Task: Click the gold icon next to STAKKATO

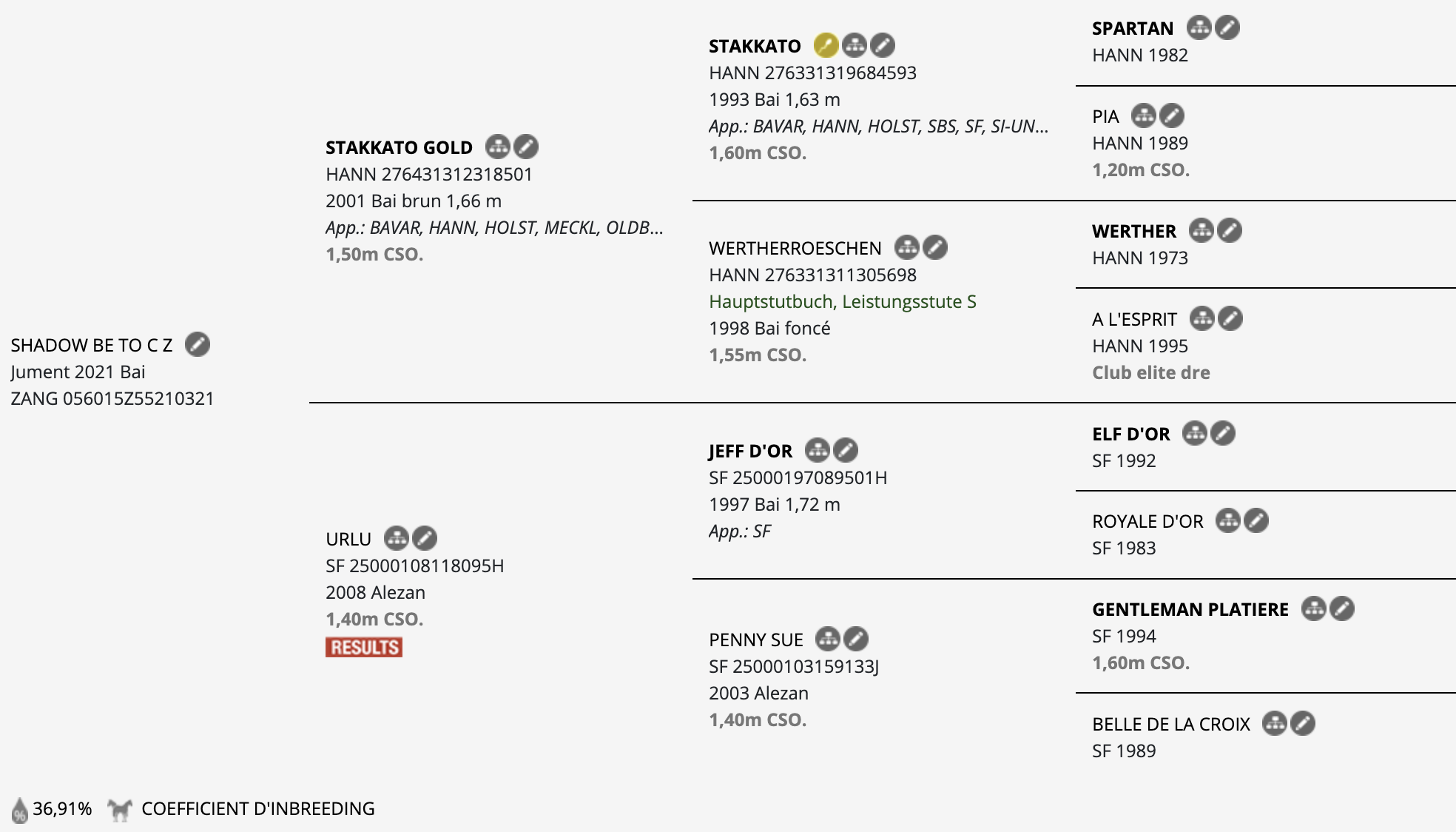Action: (x=826, y=45)
